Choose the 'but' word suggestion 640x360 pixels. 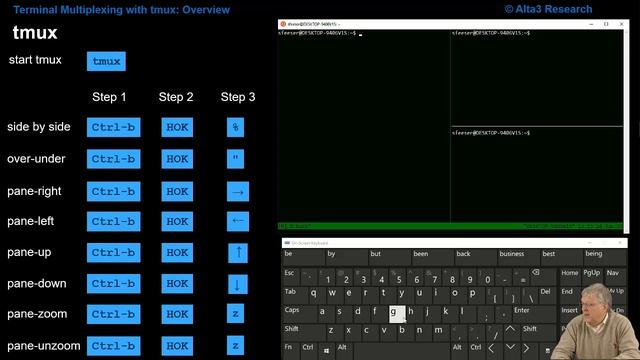pyautogui.click(x=389, y=257)
